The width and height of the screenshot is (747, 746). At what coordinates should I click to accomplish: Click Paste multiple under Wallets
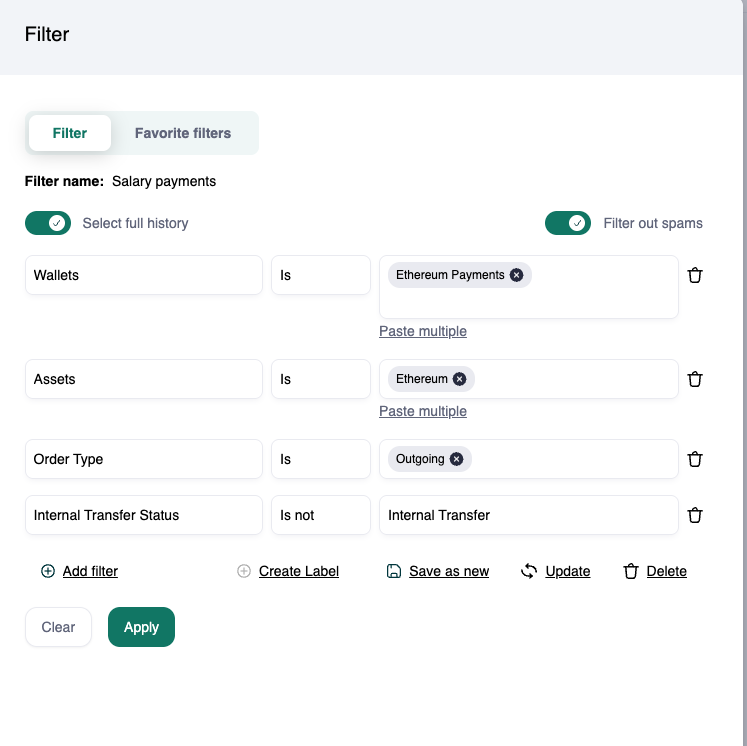tap(422, 331)
